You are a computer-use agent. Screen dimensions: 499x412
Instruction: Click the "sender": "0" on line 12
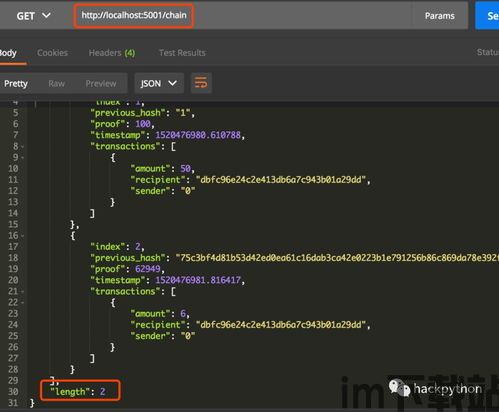[163, 191]
